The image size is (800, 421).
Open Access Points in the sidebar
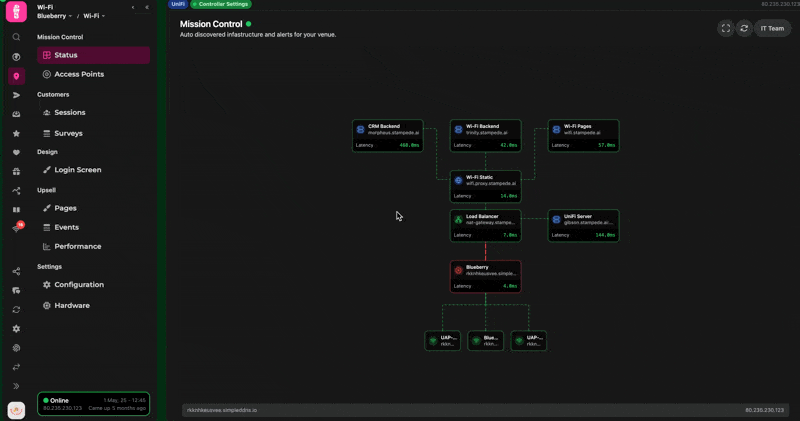(78, 74)
